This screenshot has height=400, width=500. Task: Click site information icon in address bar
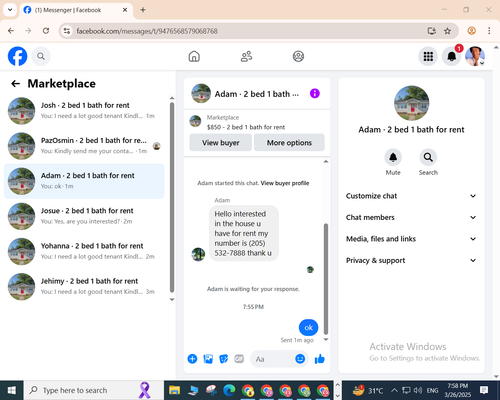tap(67, 31)
